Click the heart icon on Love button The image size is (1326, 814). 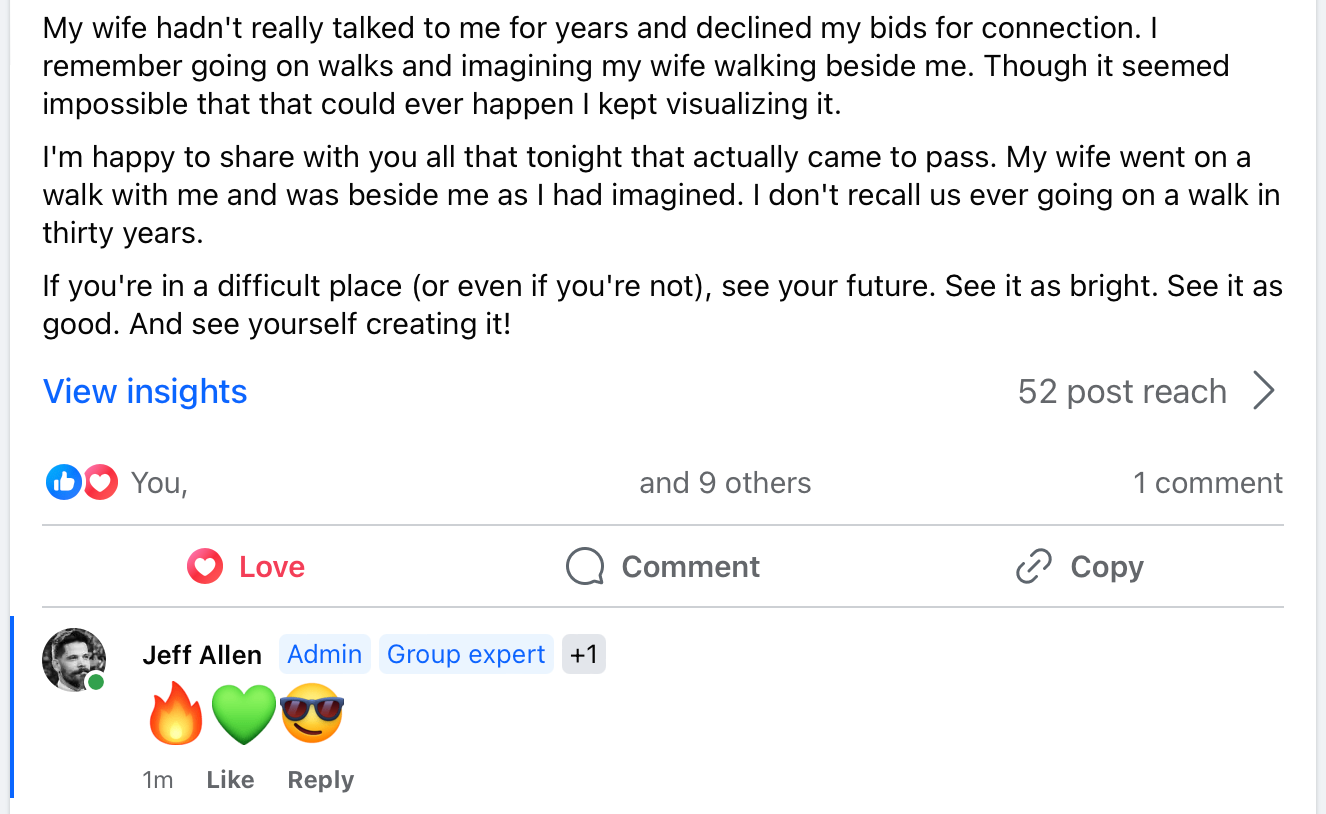204,567
